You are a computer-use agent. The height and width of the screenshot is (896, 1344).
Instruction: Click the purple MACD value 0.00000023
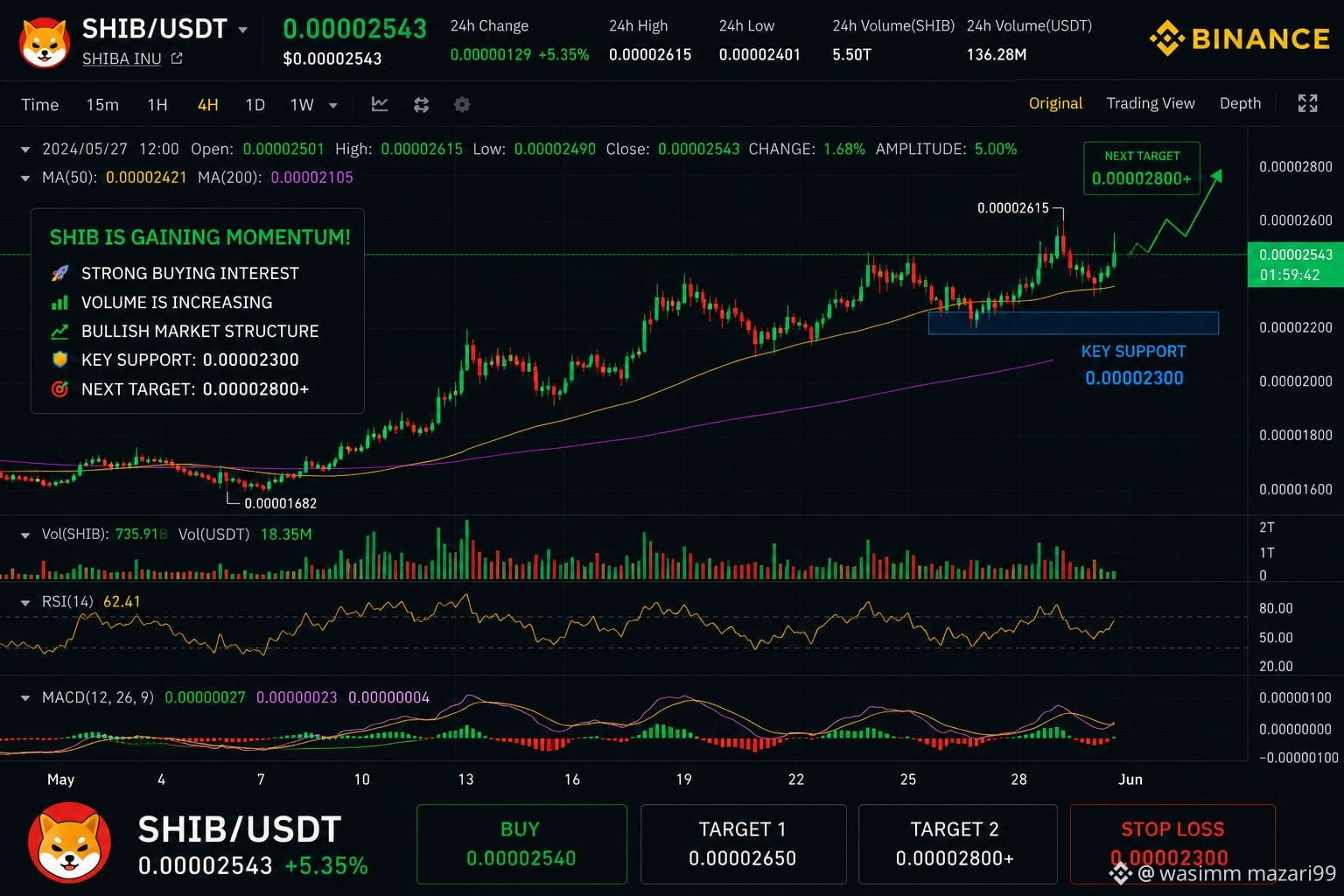point(297,697)
